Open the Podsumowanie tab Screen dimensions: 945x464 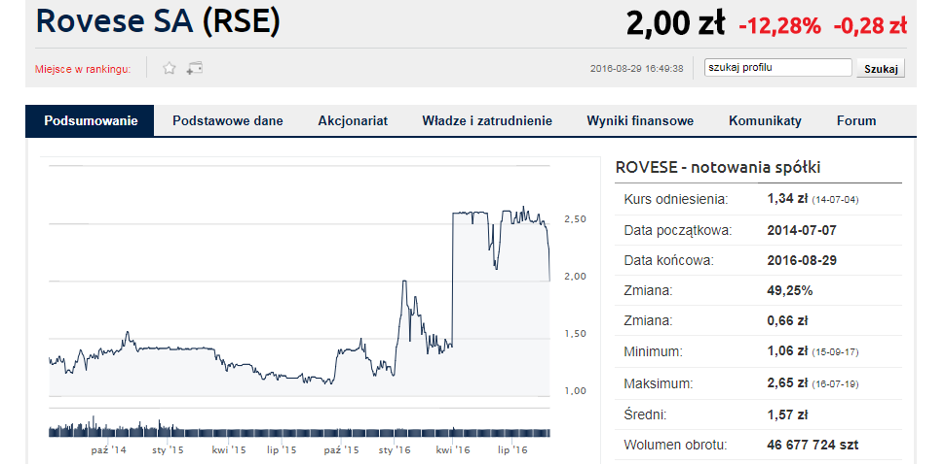(x=90, y=121)
